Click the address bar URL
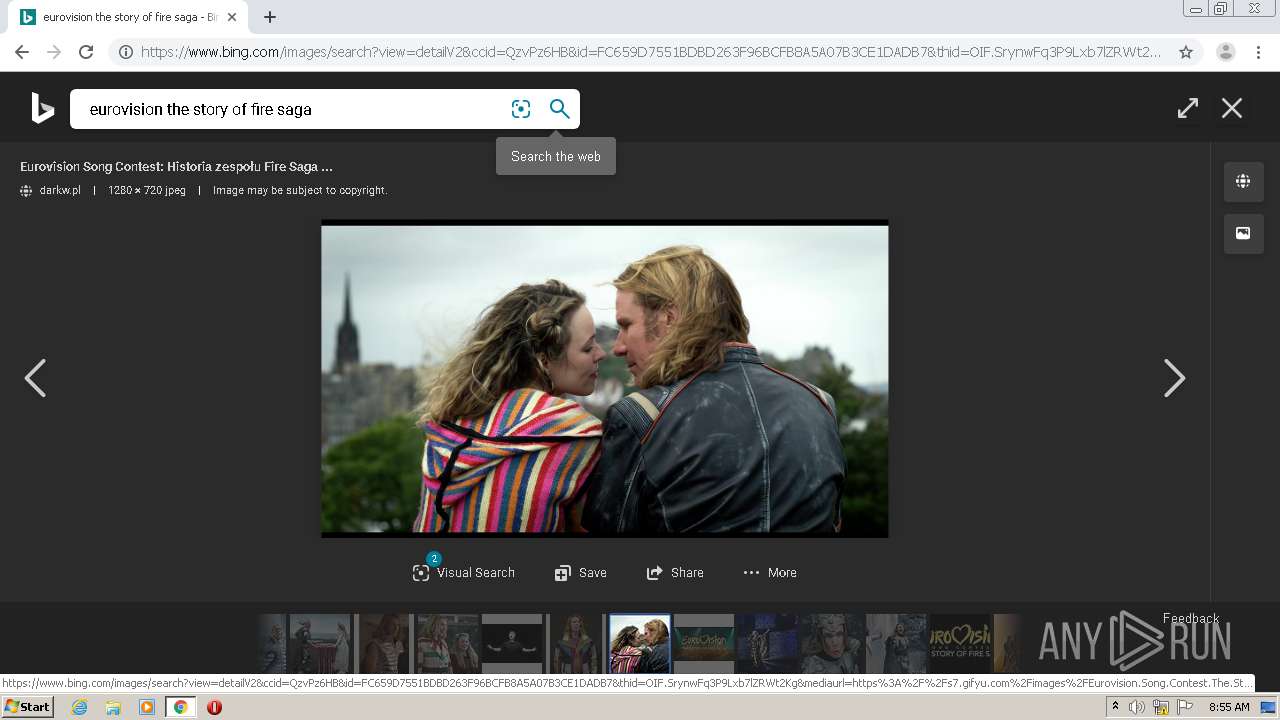Image resolution: width=1280 pixels, height=720 pixels. coord(650,52)
